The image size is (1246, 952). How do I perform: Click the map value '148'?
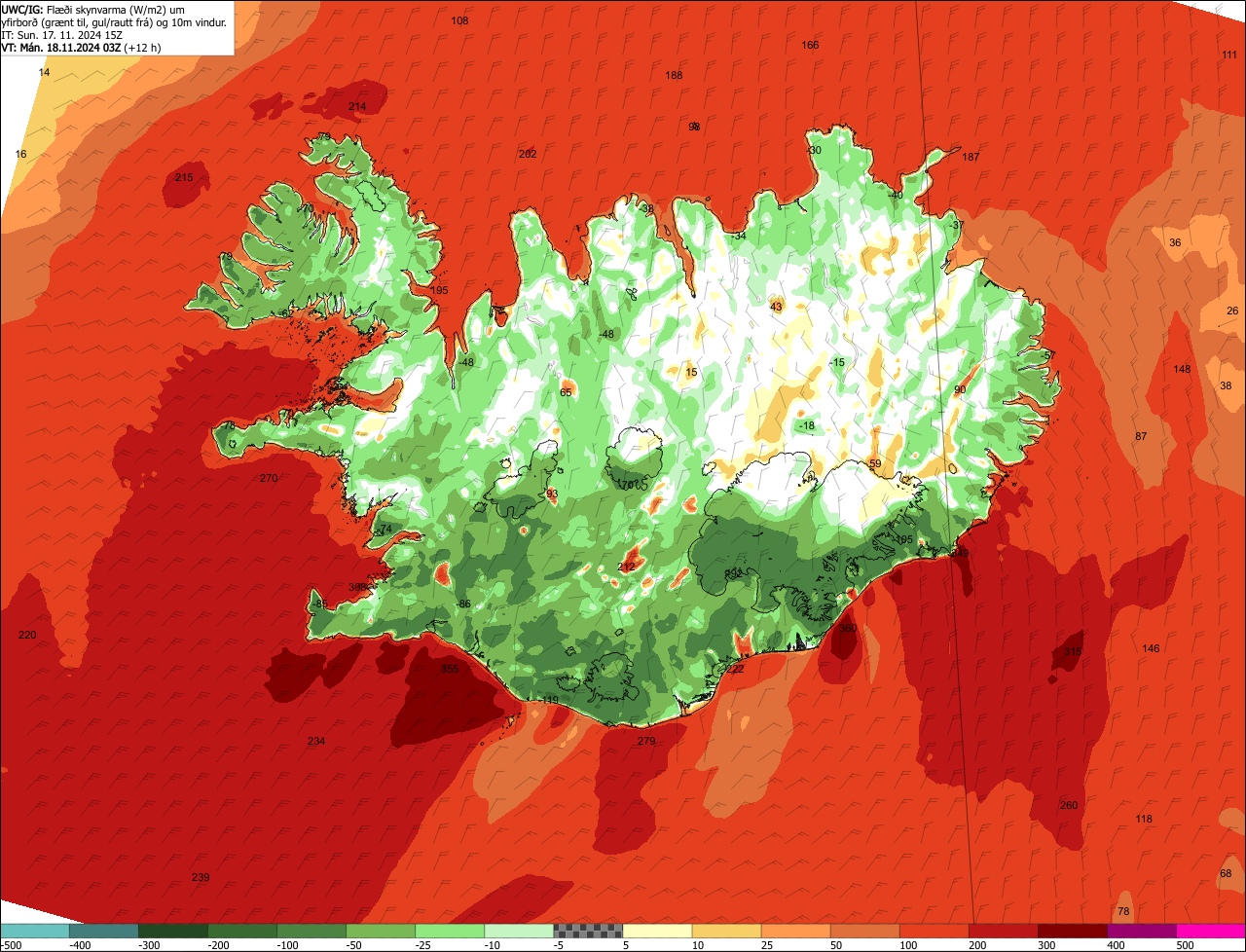(1182, 369)
